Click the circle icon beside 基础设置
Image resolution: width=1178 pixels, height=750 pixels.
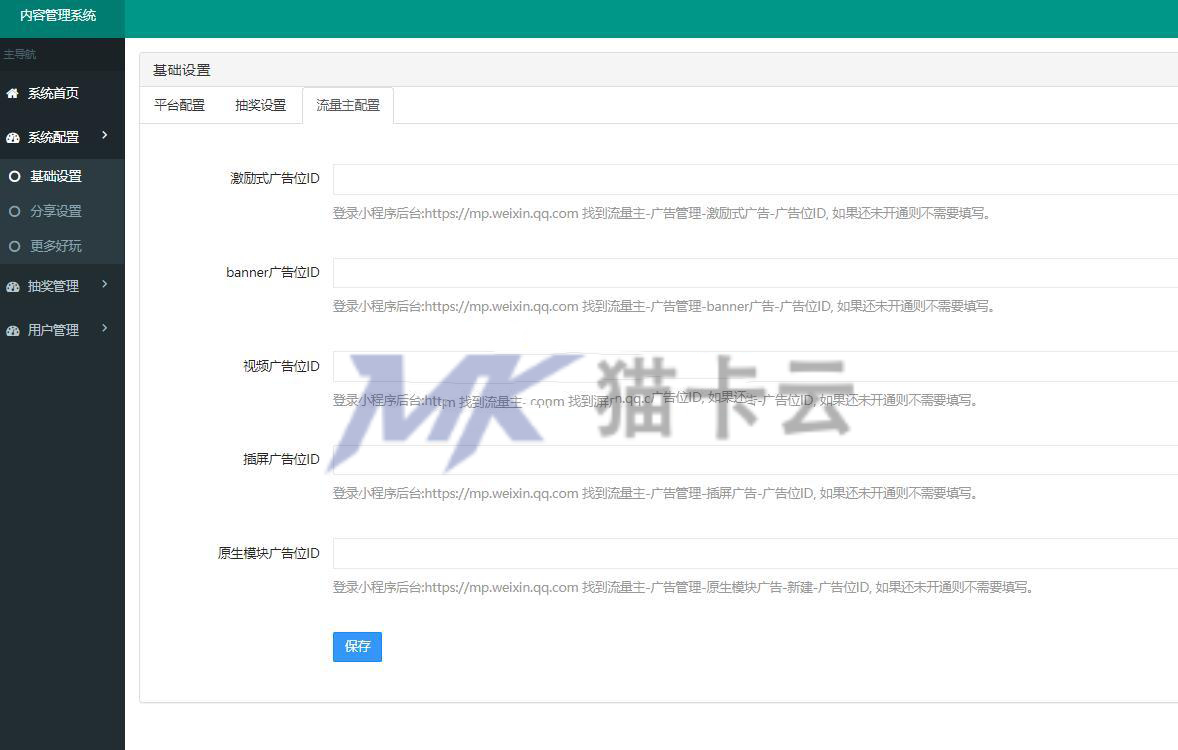[x=14, y=177]
